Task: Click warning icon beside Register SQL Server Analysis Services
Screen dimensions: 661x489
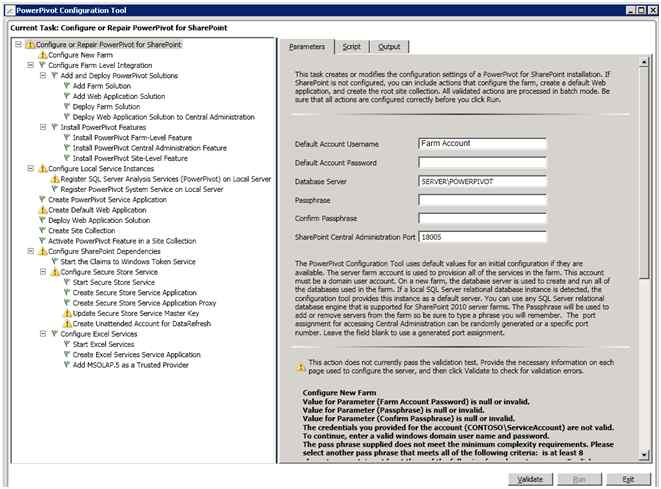Action: [x=54, y=179]
